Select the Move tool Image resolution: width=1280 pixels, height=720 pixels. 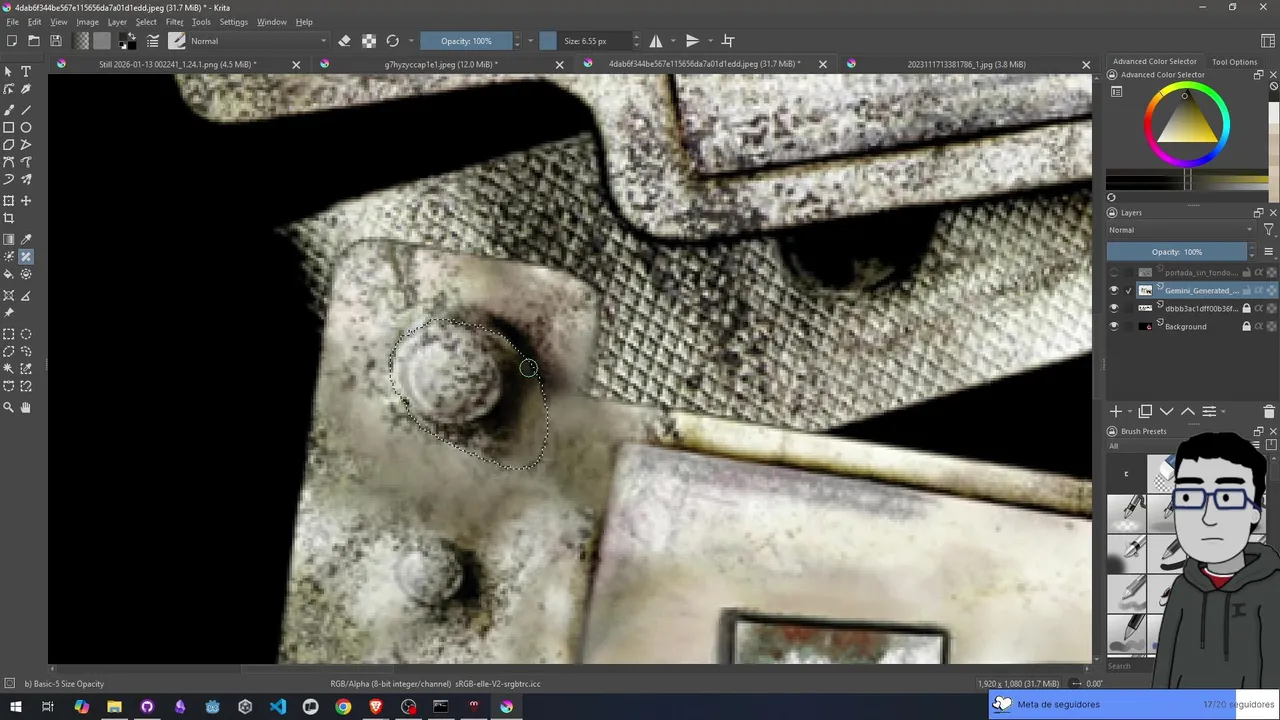pyautogui.click(x=26, y=201)
